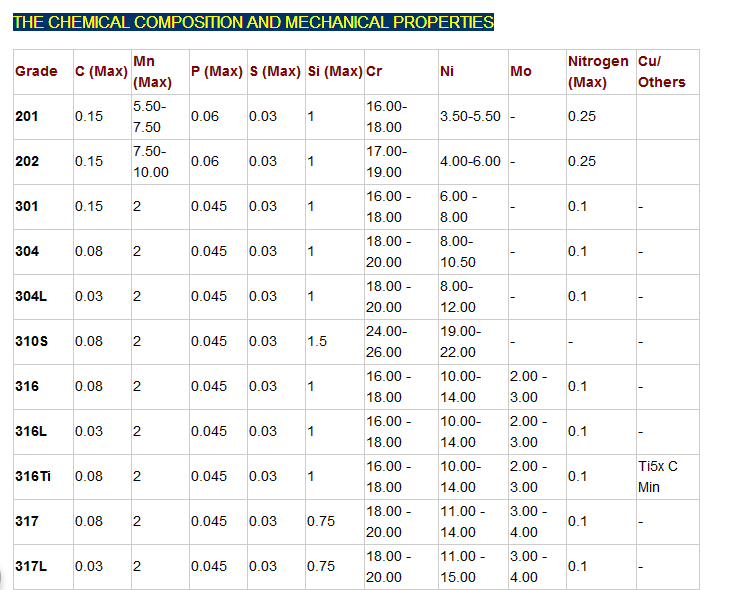Click S value '0.03' in 304 row
748x590 pixels.
point(263,251)
